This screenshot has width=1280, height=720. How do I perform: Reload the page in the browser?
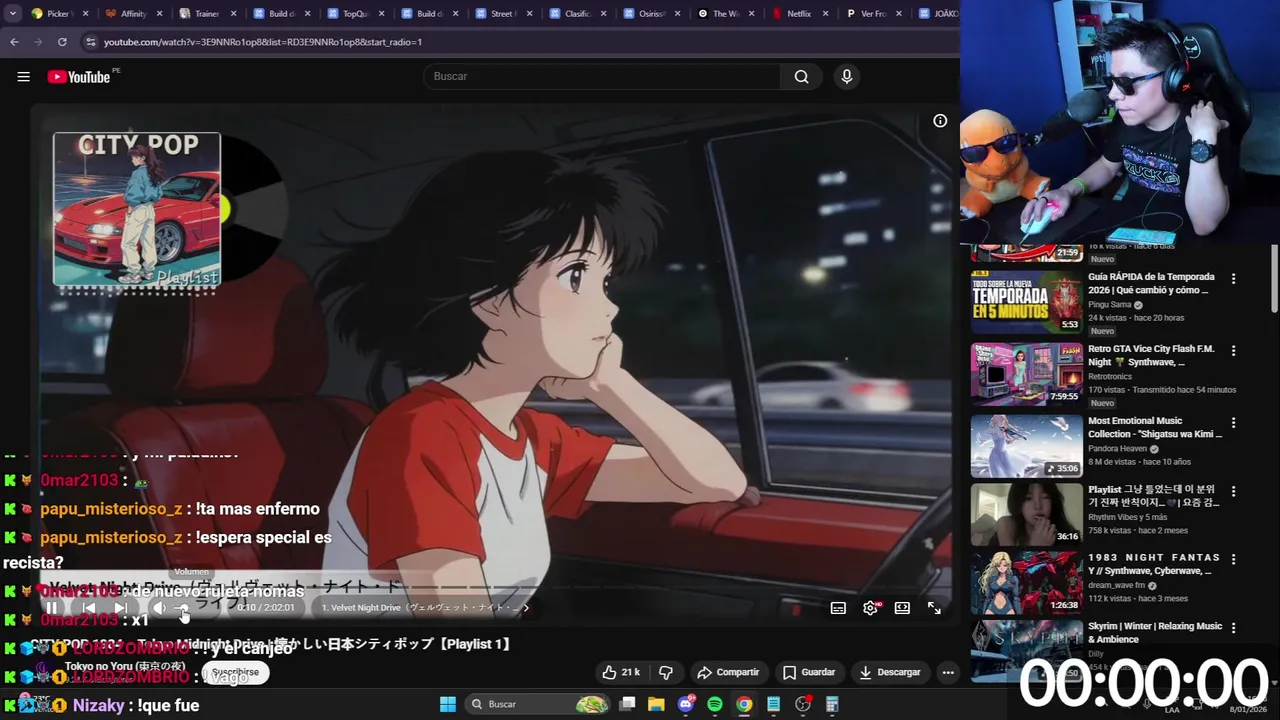coord(62,42)
